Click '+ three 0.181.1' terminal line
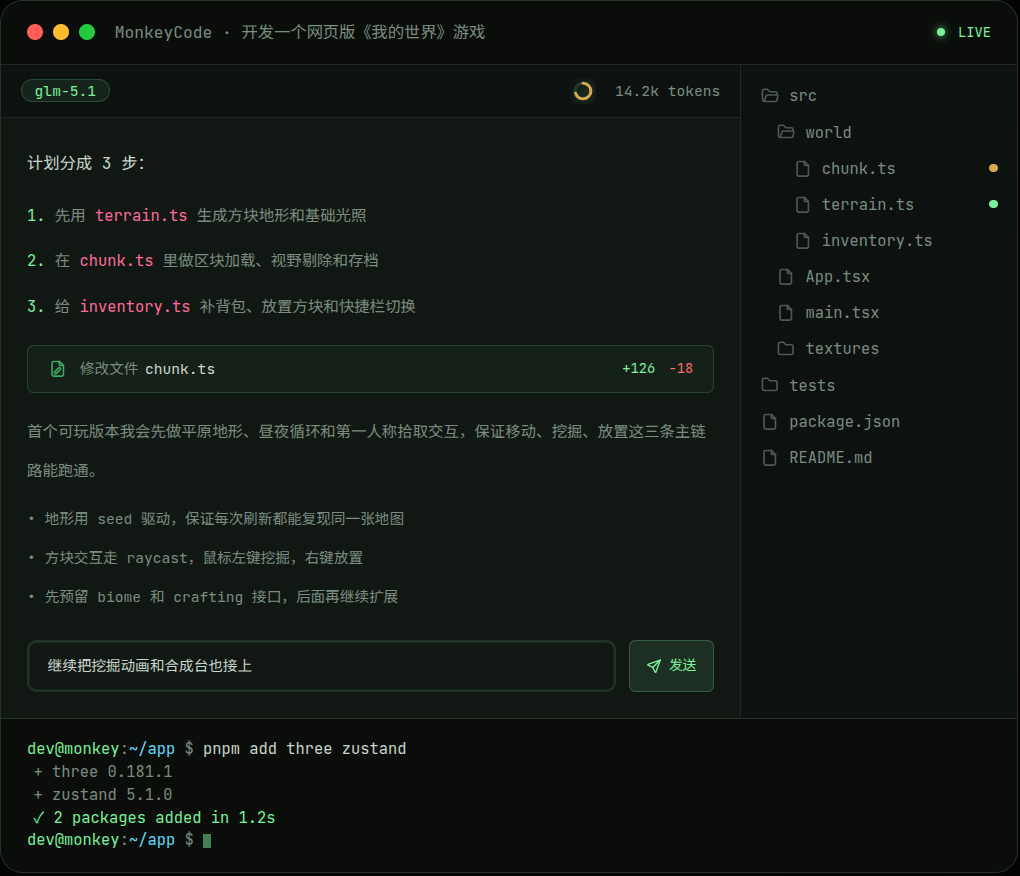The width and height of the screenshot is (1020, 876). [103, 772]
